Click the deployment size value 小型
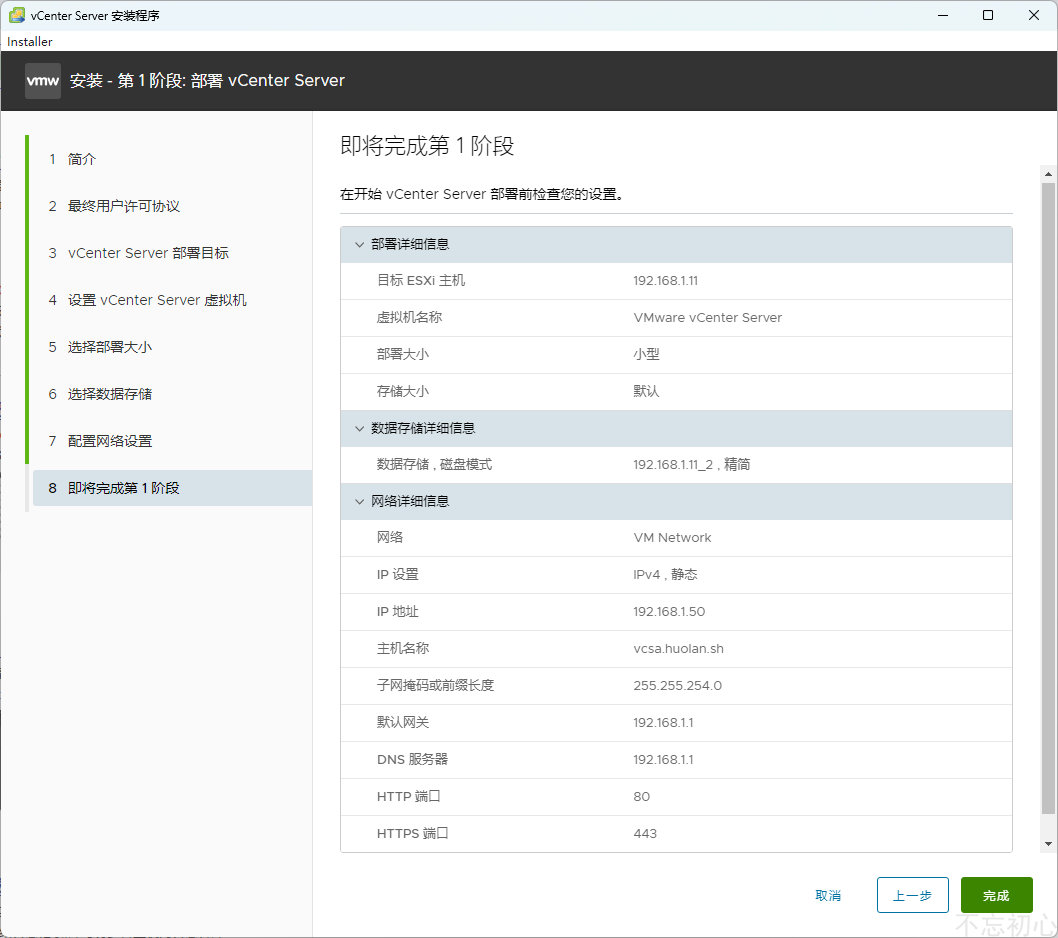This screenshot has width=1058, height=938. click(x=646, y=354)
